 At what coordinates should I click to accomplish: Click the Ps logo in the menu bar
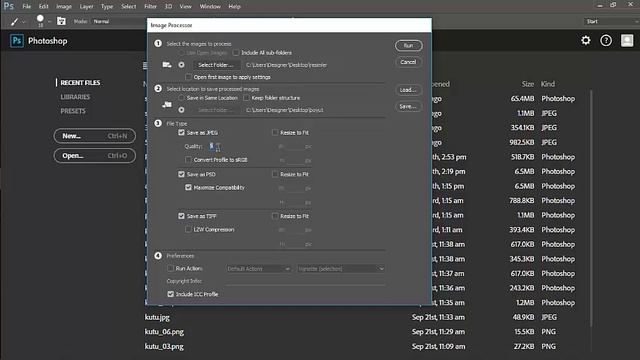[9, 6]
